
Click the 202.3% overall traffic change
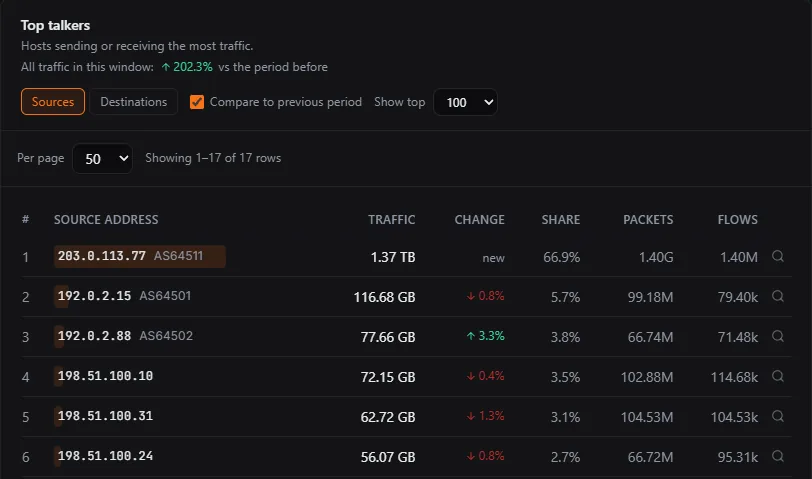point(187,67)
